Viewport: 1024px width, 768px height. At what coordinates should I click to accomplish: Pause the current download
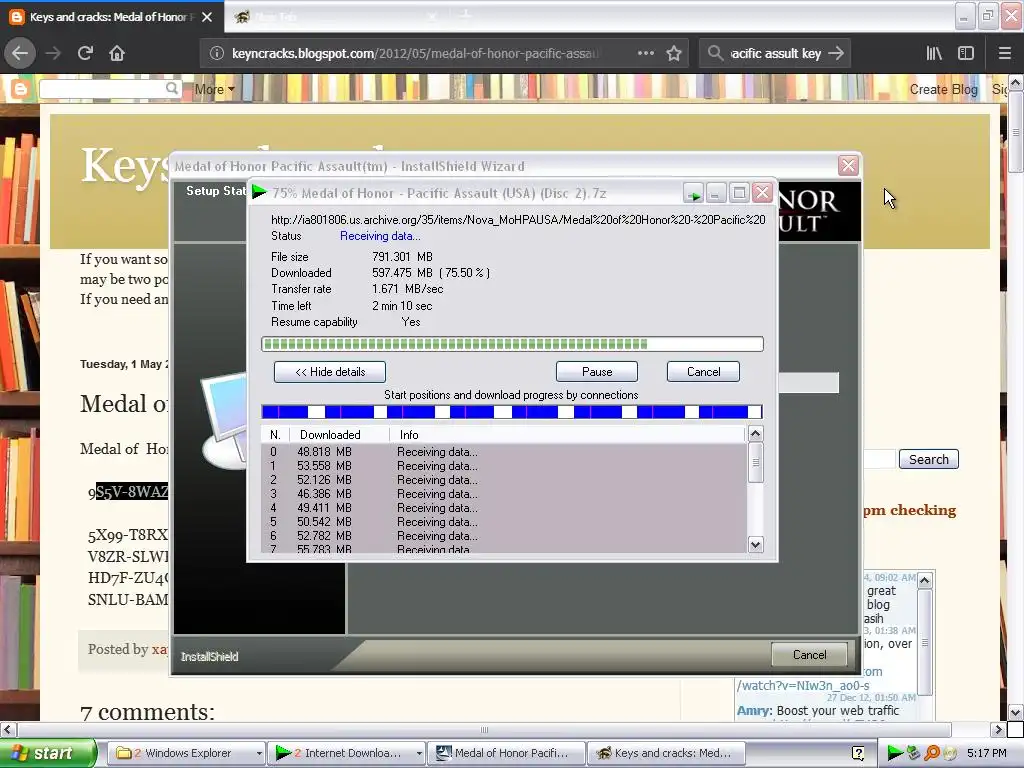click(x=597, y=372)
